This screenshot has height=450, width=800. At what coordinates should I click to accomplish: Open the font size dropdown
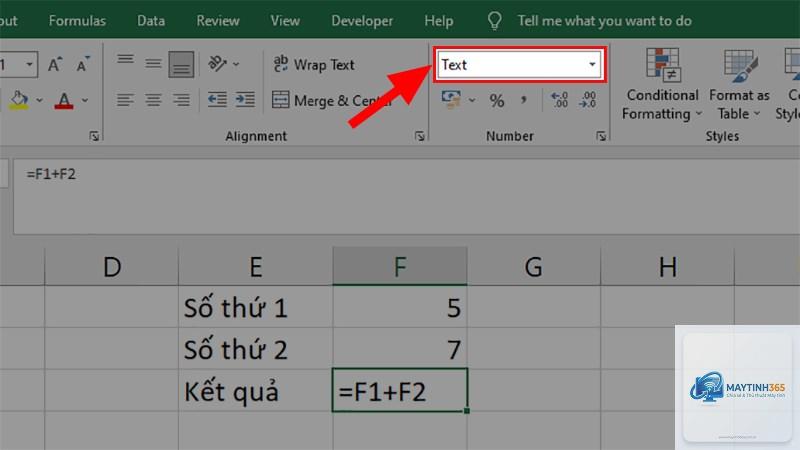[29, 64]
